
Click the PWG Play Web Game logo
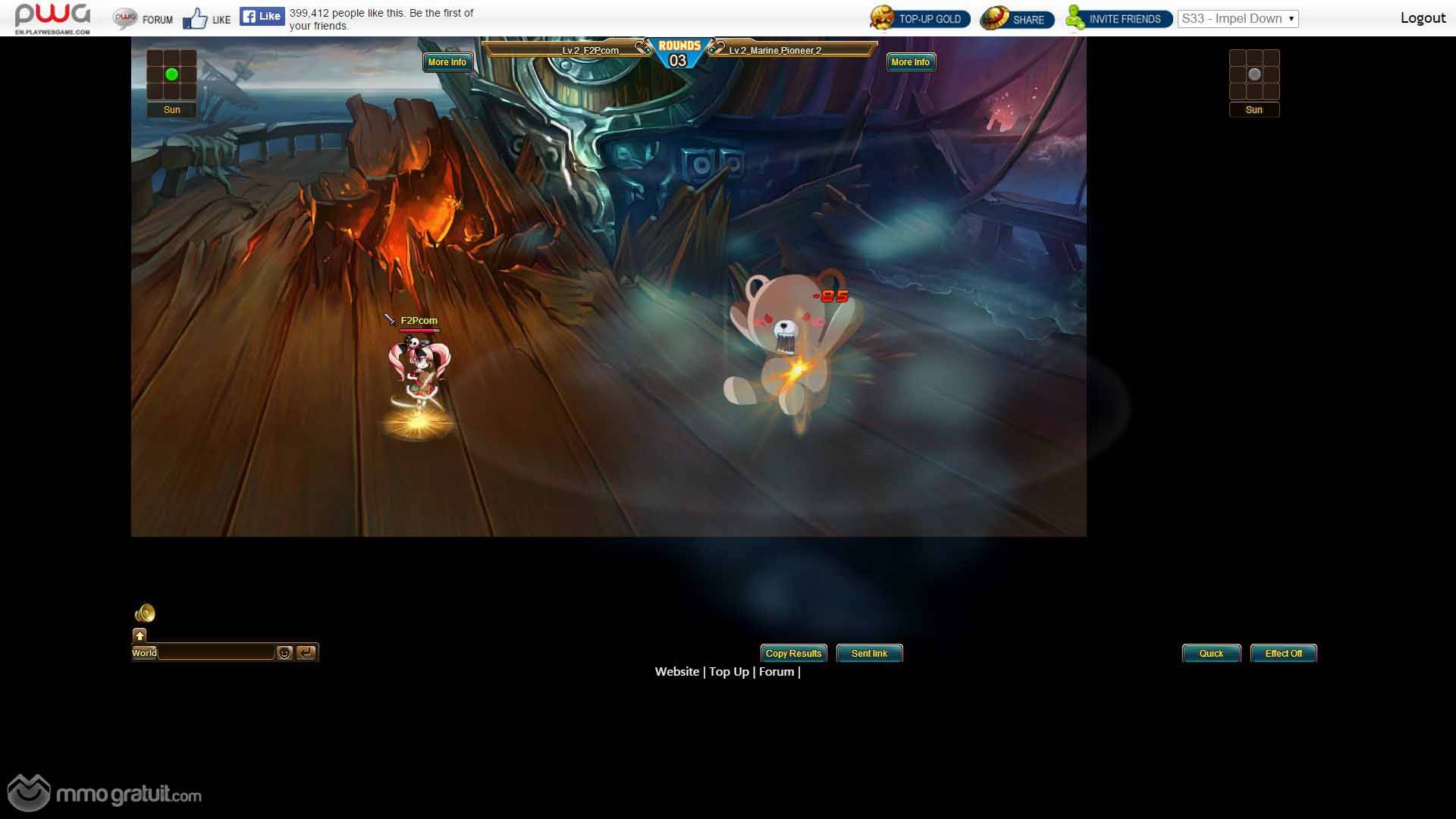[x=52, y=18]
